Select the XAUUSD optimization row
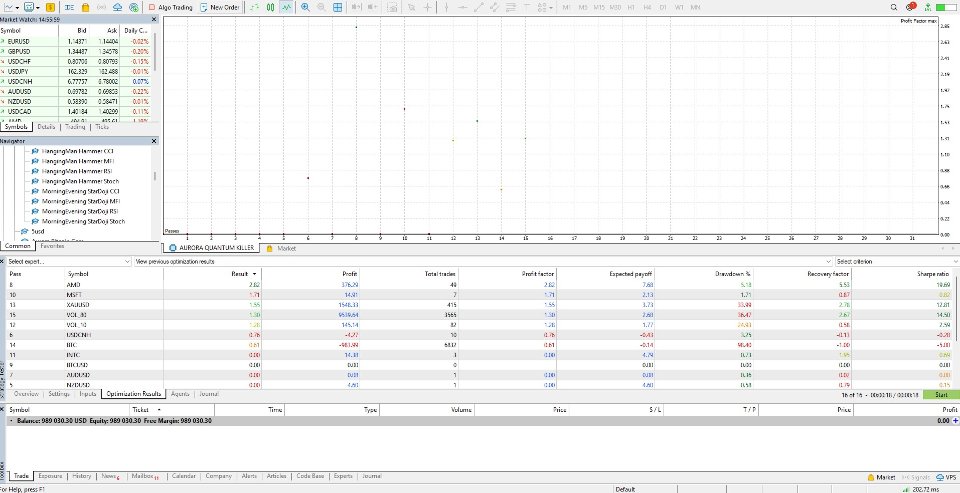The height and width of the screenshot is (493, 960). pyautogui.click(x=479, y=304)
